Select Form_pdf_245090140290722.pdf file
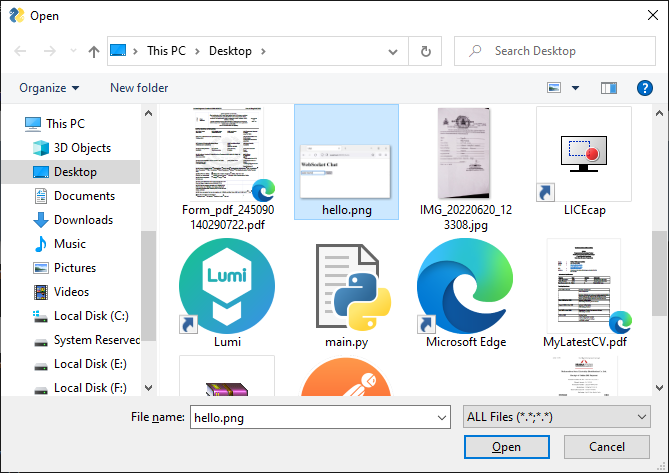This screenshot has height=473, width=670. 227,169
